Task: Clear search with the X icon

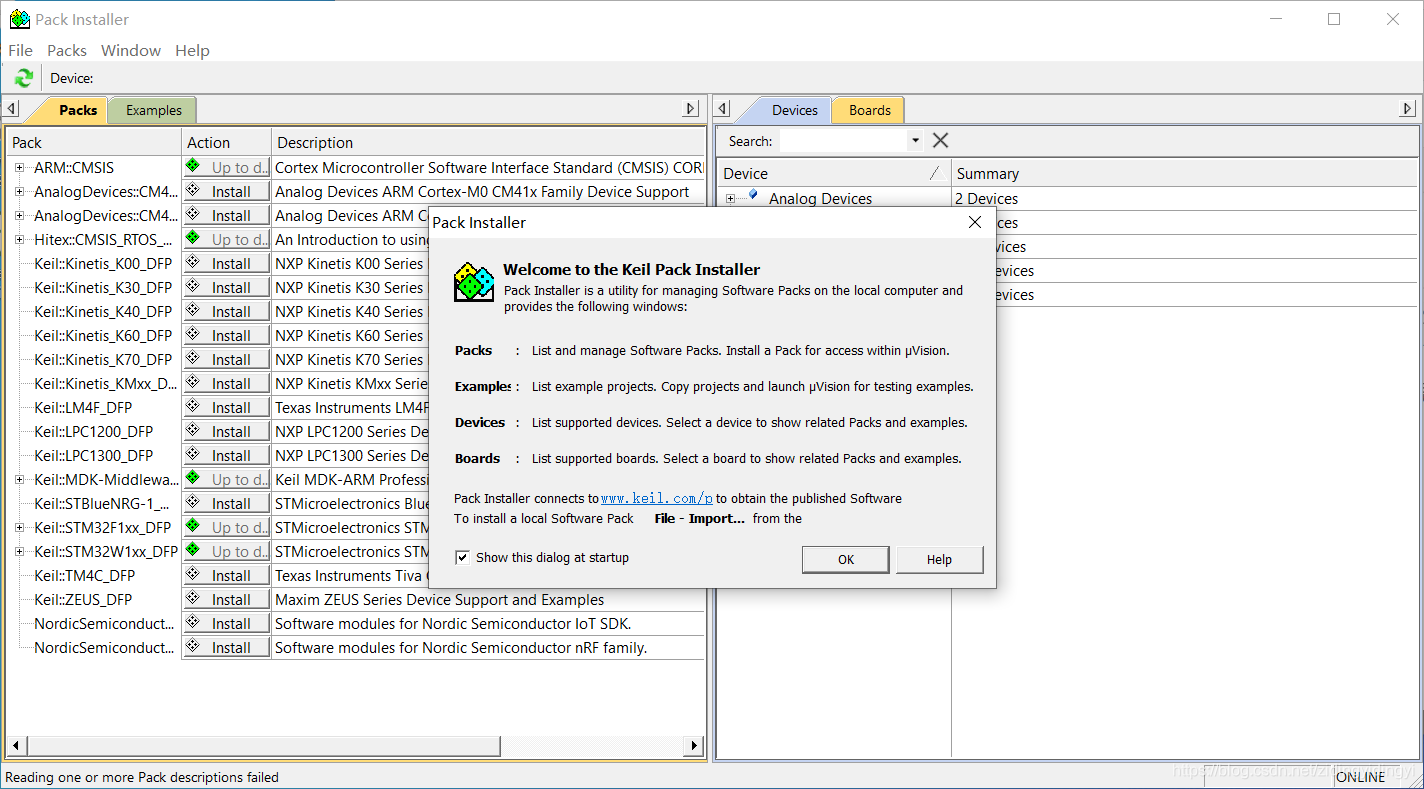Action: pyautogui.click(x=940, y=141)
